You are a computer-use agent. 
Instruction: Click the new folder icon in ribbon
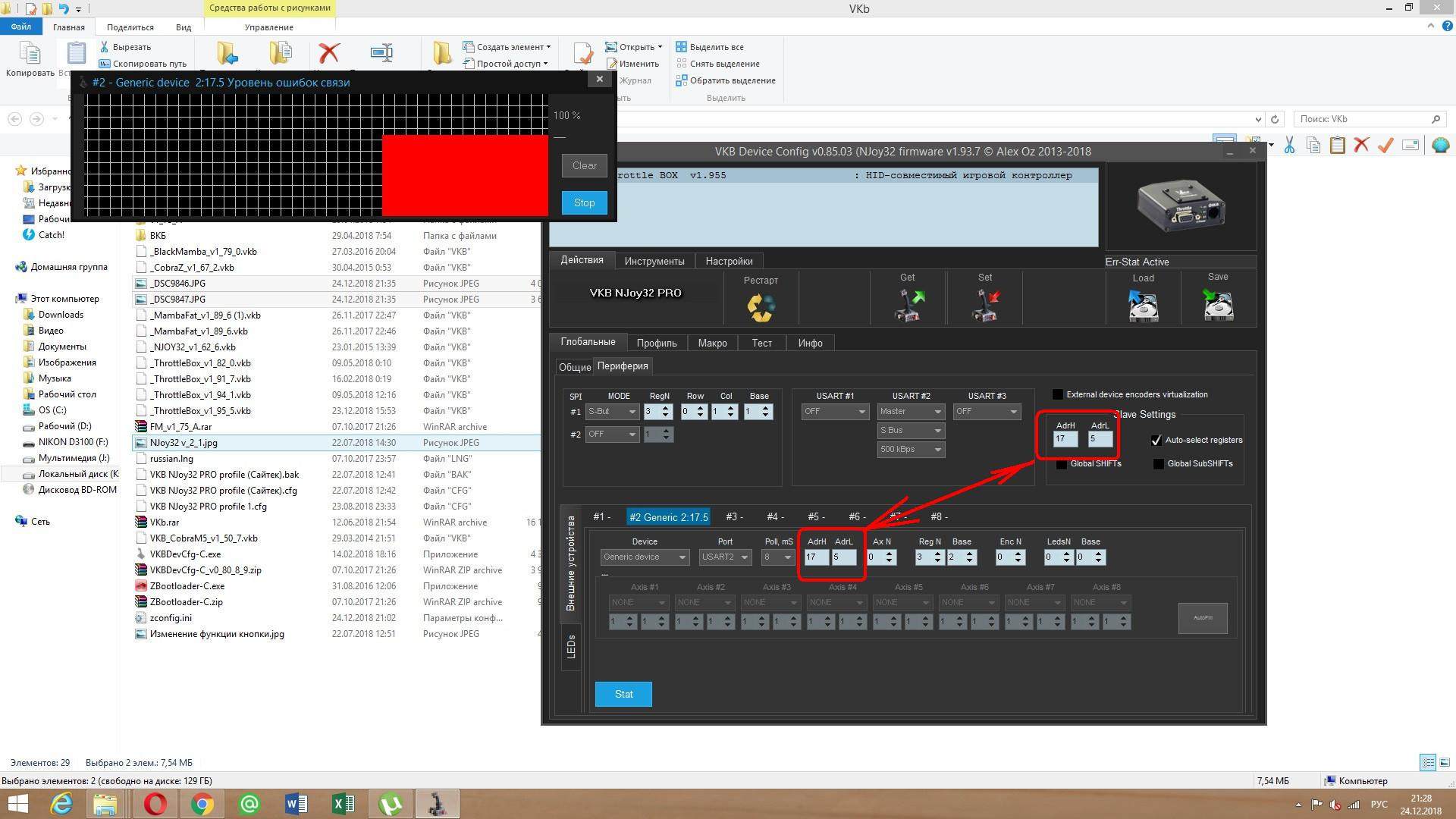tap(442, 52)
